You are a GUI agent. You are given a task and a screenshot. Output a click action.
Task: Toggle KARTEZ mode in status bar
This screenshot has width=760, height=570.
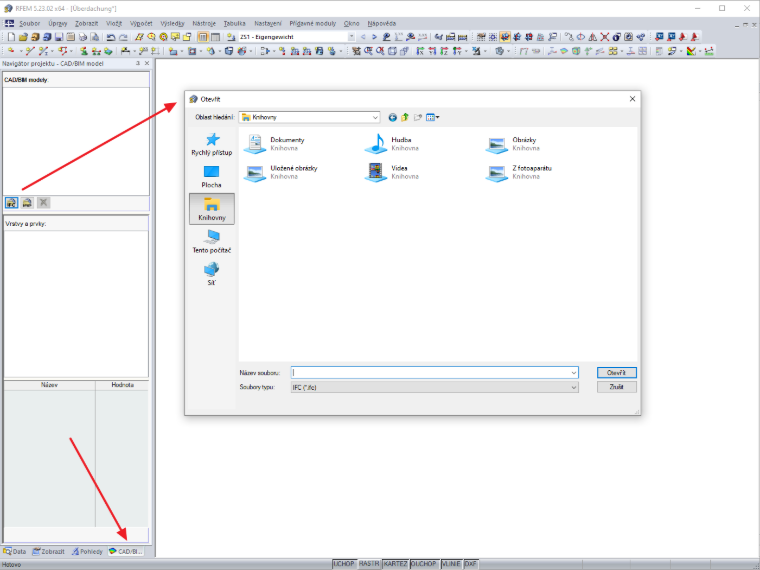395,564
